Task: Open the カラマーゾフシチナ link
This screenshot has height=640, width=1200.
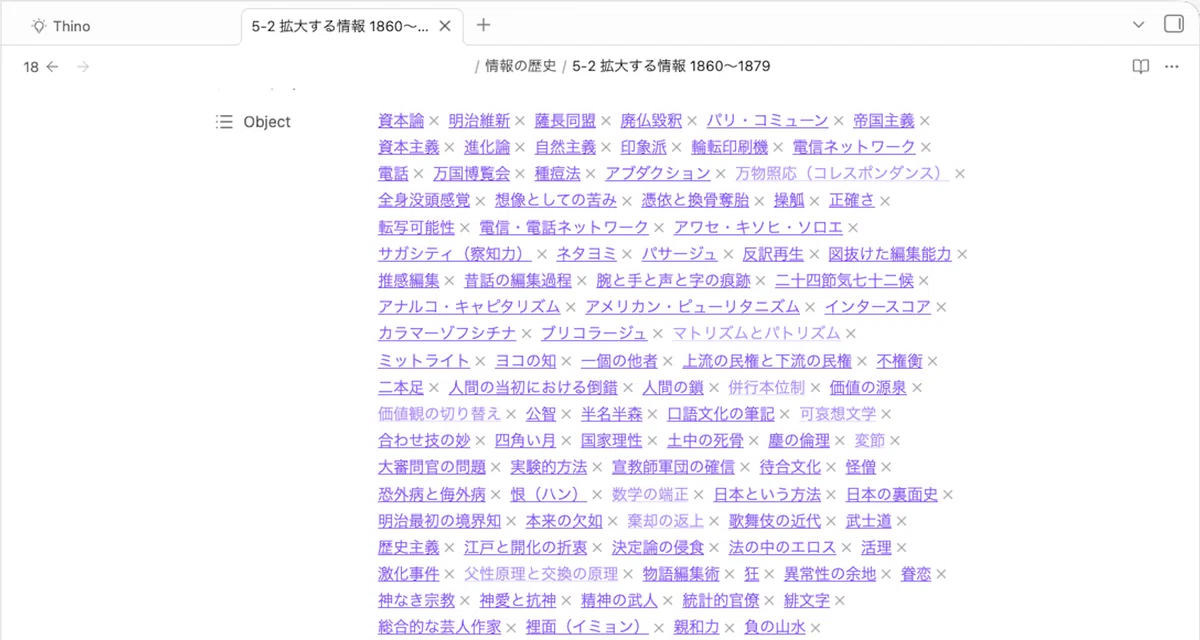Action: [447, 334]
